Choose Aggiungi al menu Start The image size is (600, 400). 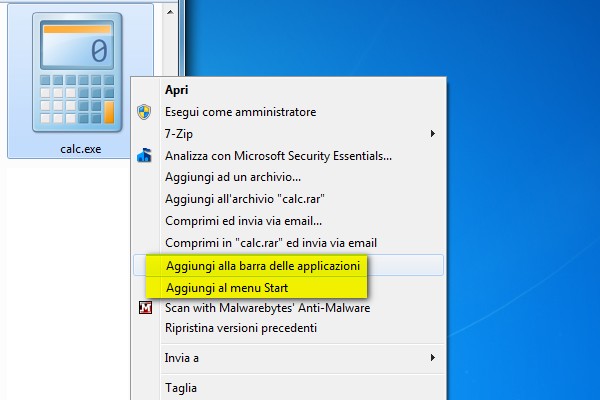(227, 287)
